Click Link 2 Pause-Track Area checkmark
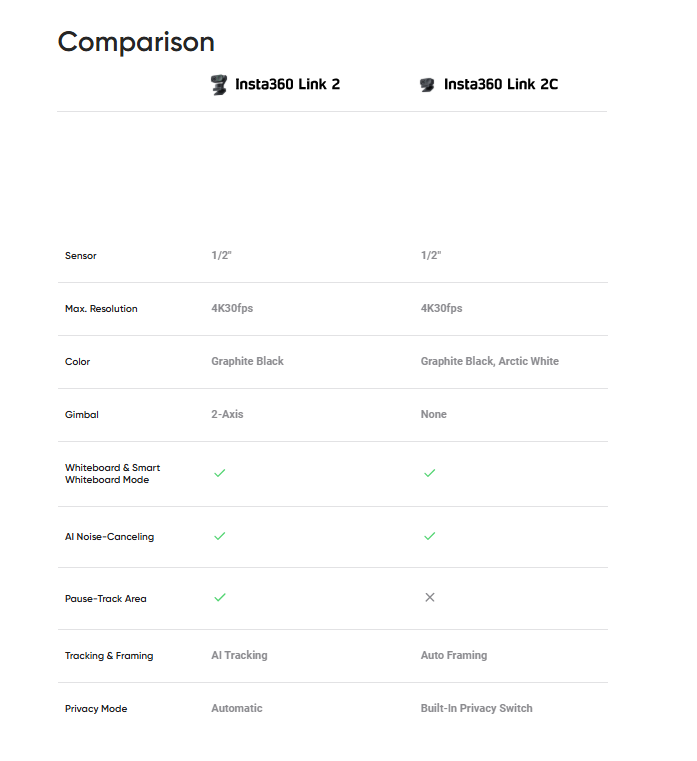This screenshot has width=697, height=761. 220,597
